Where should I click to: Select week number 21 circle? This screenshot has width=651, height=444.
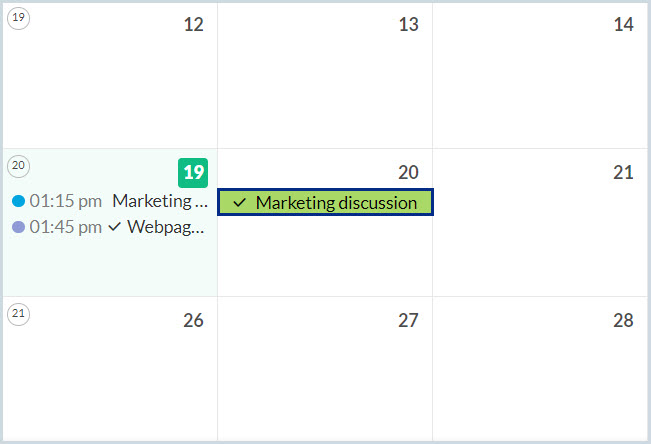tap(18, 313)
